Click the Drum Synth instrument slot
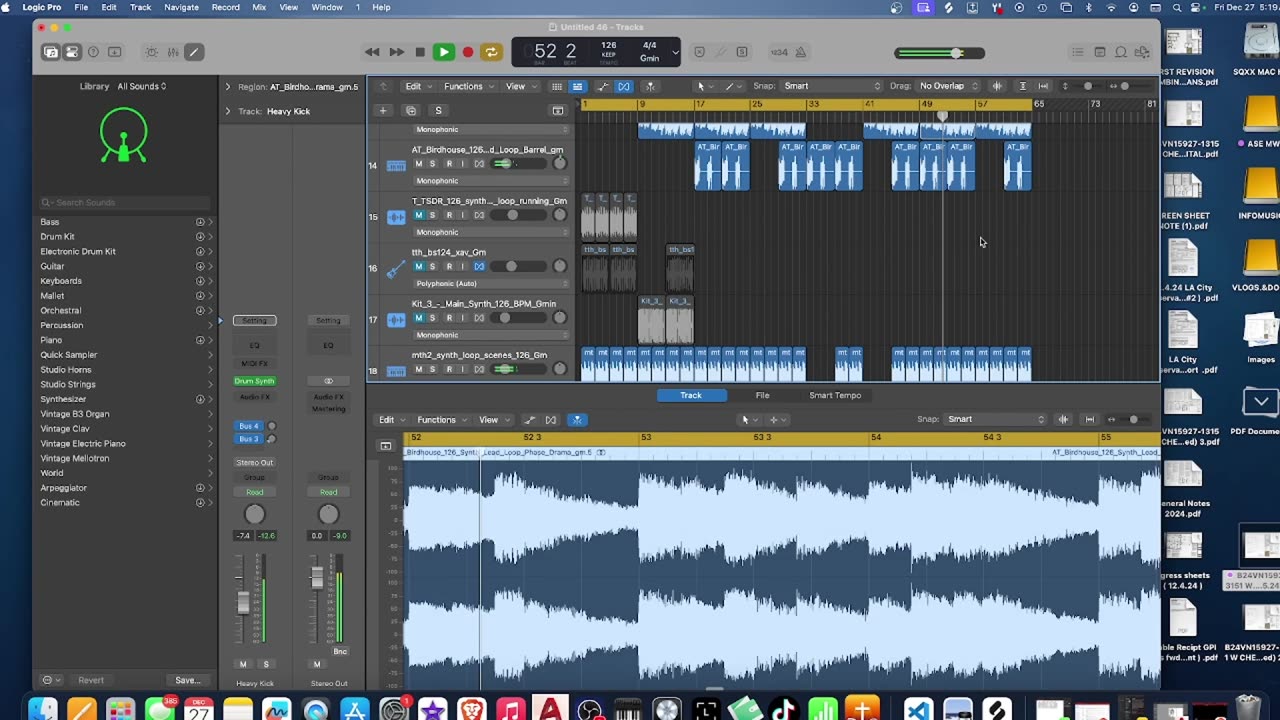The width and height of the screenshot is (1280, 720). coord(254,381)
